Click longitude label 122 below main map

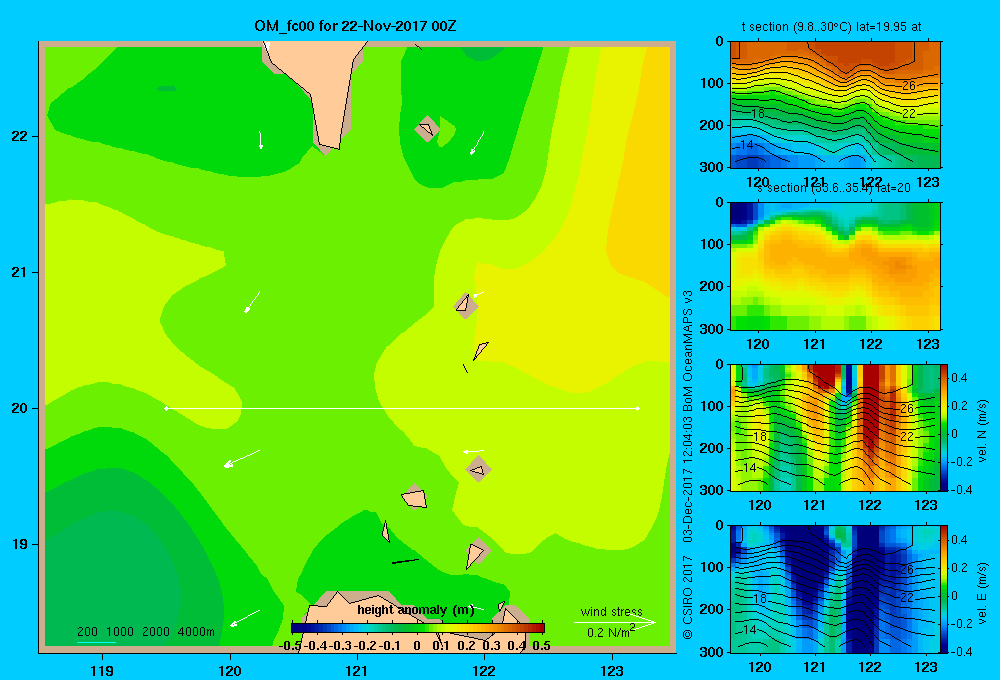[x=484, y=670]
